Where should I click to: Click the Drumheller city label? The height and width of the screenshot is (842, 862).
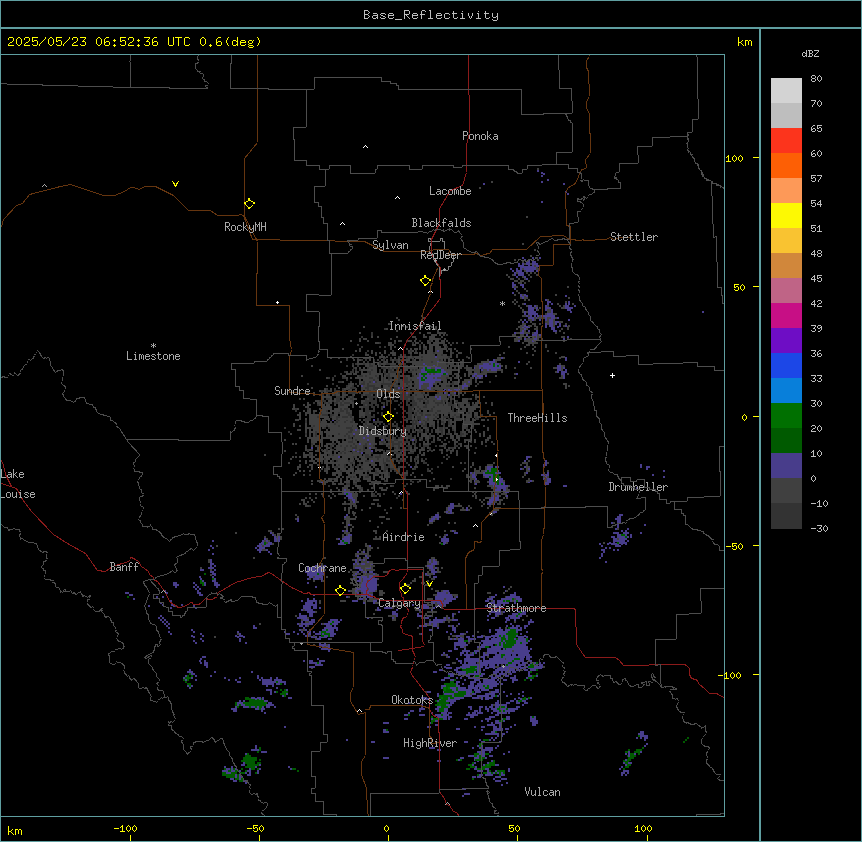coord(638,487)
